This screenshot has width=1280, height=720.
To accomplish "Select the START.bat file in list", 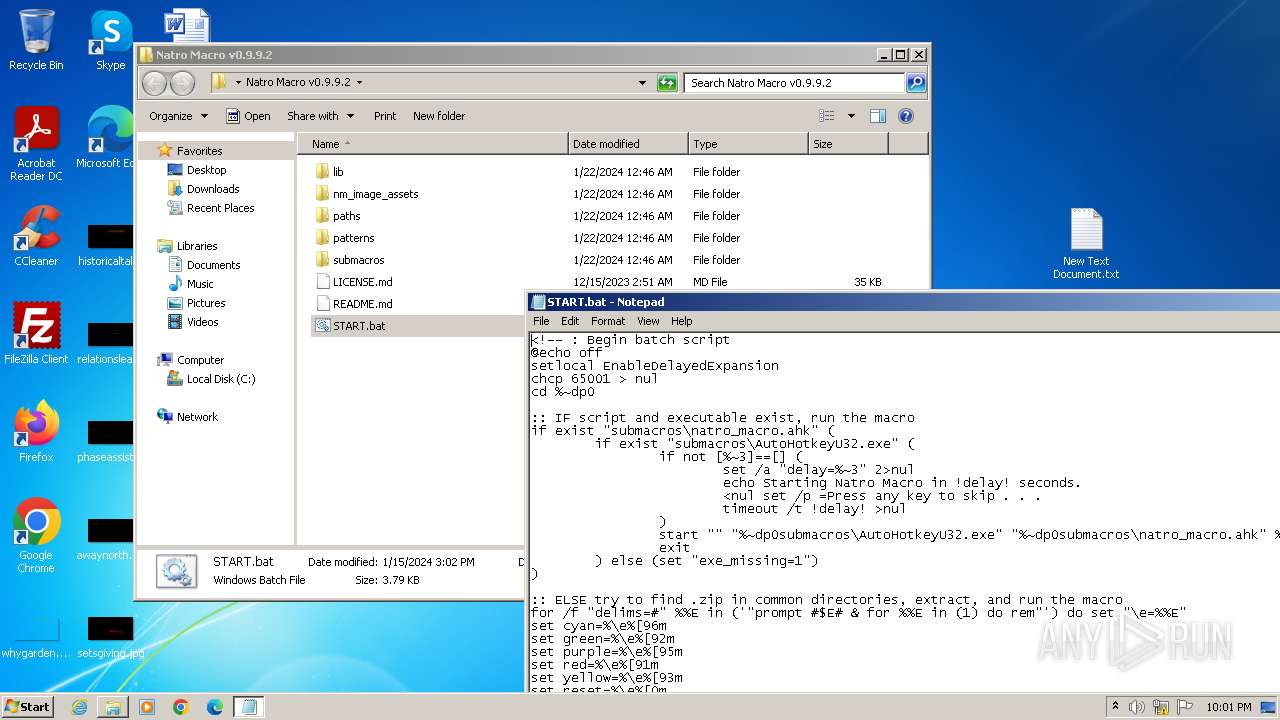I will [x=359, y=326].
